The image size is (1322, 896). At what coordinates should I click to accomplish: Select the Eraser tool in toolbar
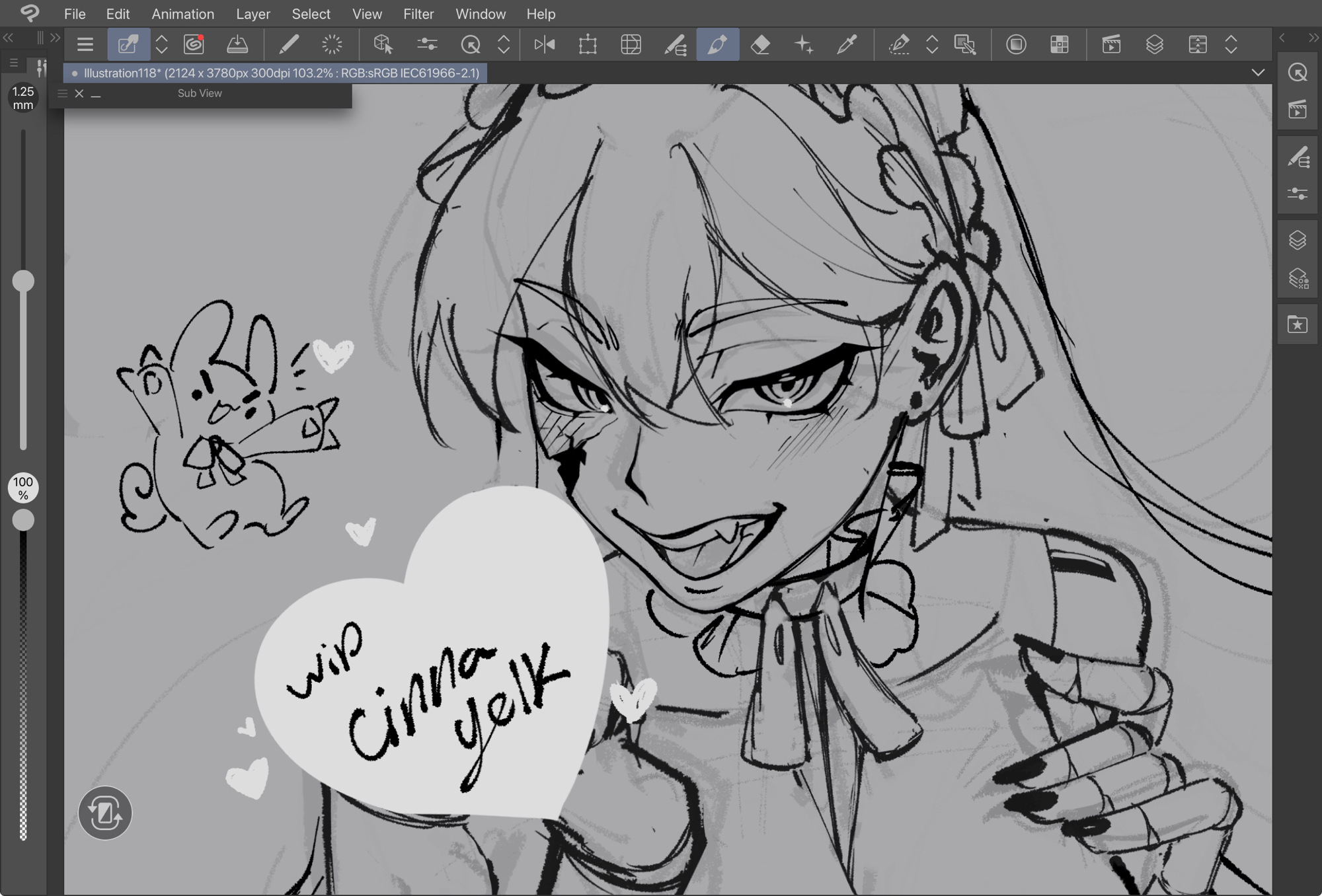760,45
